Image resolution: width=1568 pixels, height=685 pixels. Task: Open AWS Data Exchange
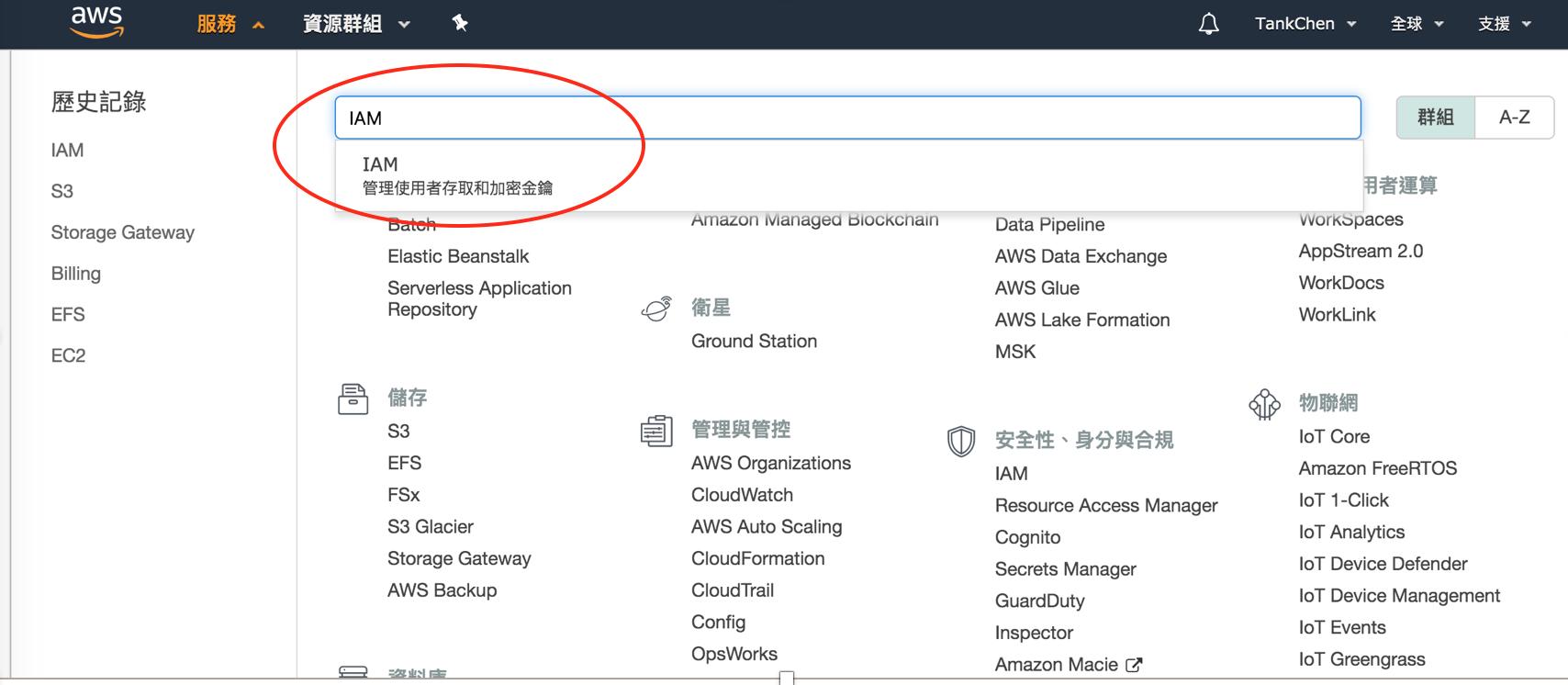tap(1081, 256)
